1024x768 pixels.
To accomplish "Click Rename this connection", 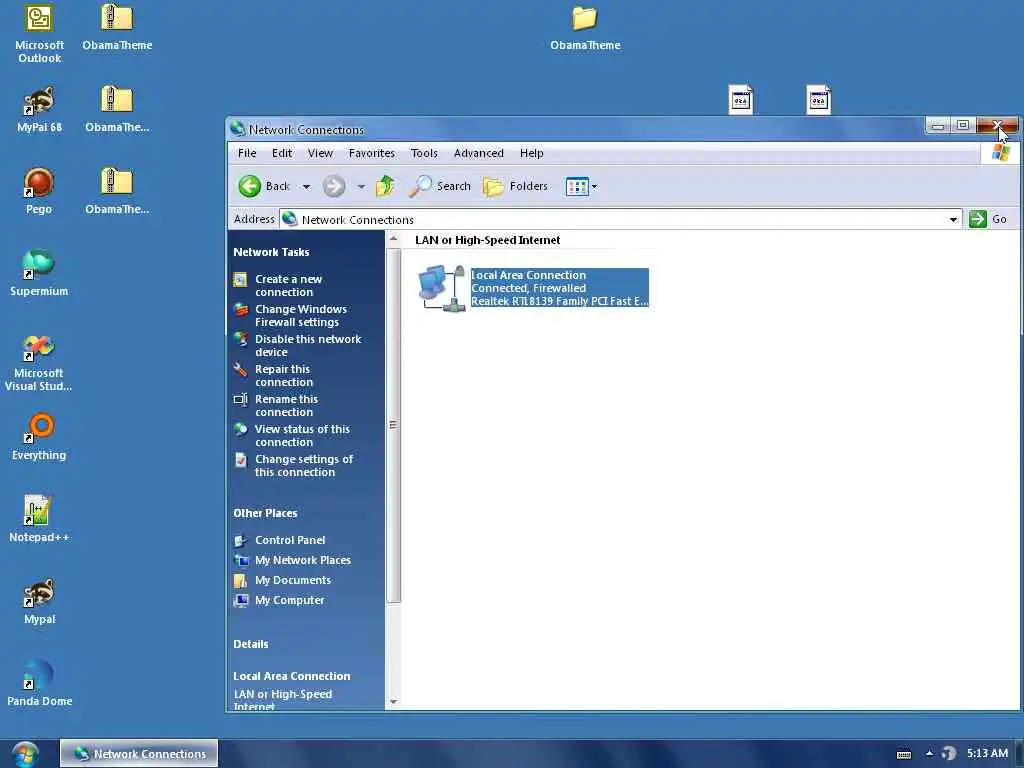I will (x=286, y=406).
